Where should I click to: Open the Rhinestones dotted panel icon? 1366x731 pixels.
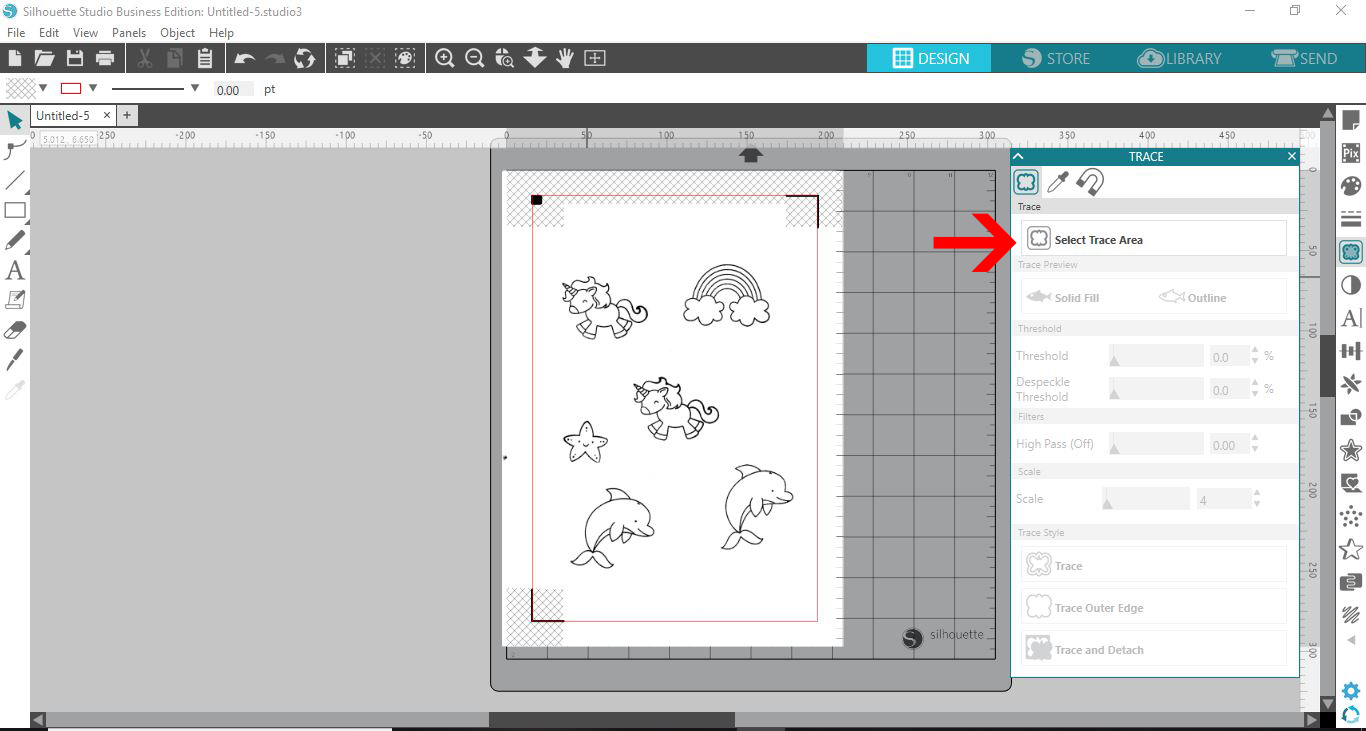click(1351, 515)
